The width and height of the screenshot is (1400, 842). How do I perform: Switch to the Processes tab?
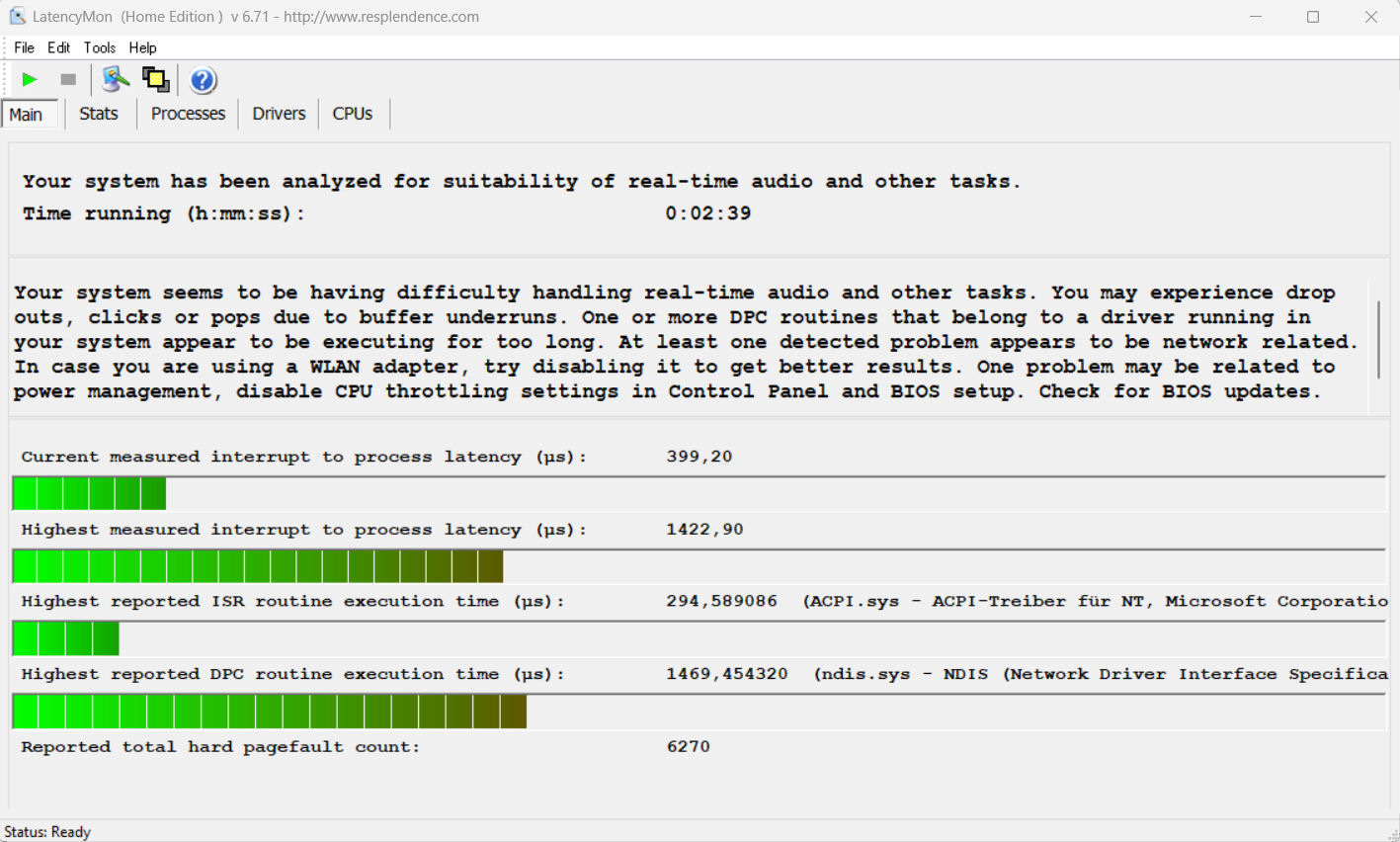pyautogui.click(x=188, y=114)
